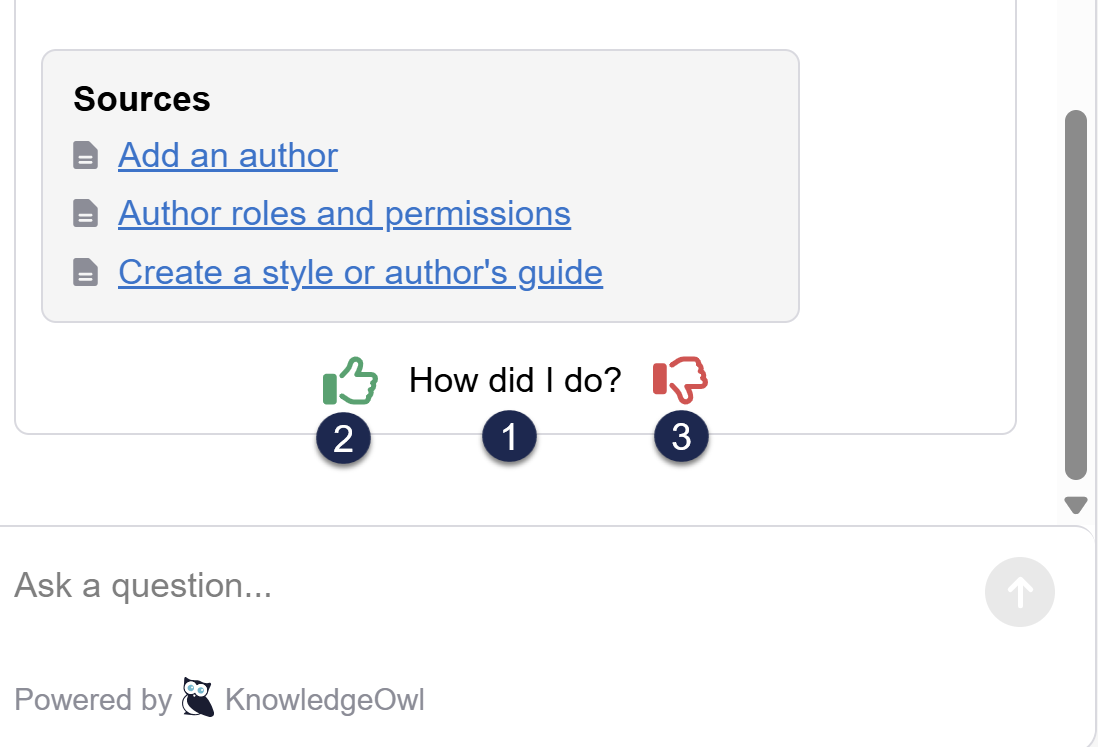Screen dimensions: 1098x747
Task: Click the numbered marker 1
Action: [x=510, y=437]
